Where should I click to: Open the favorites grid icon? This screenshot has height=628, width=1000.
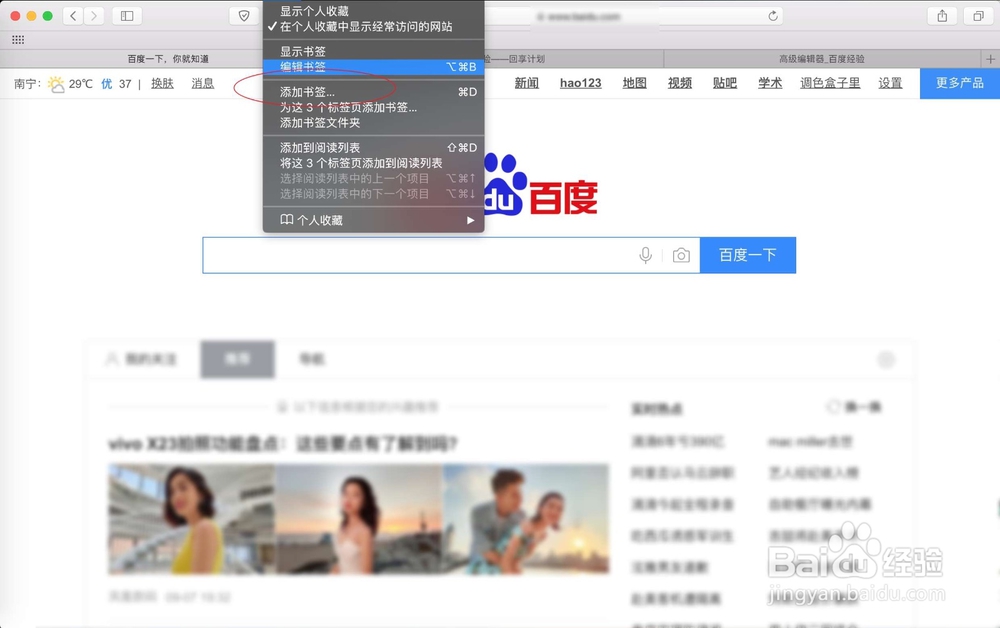click(18, 40)
